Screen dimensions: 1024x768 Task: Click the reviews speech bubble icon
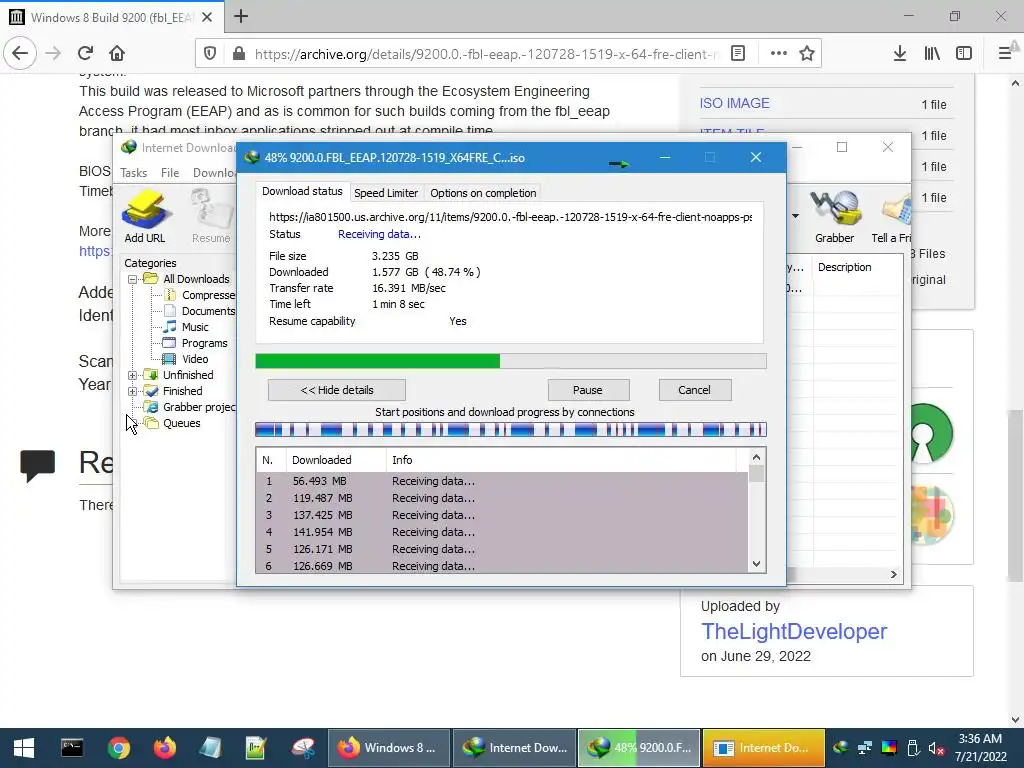(x=37, y=465)
